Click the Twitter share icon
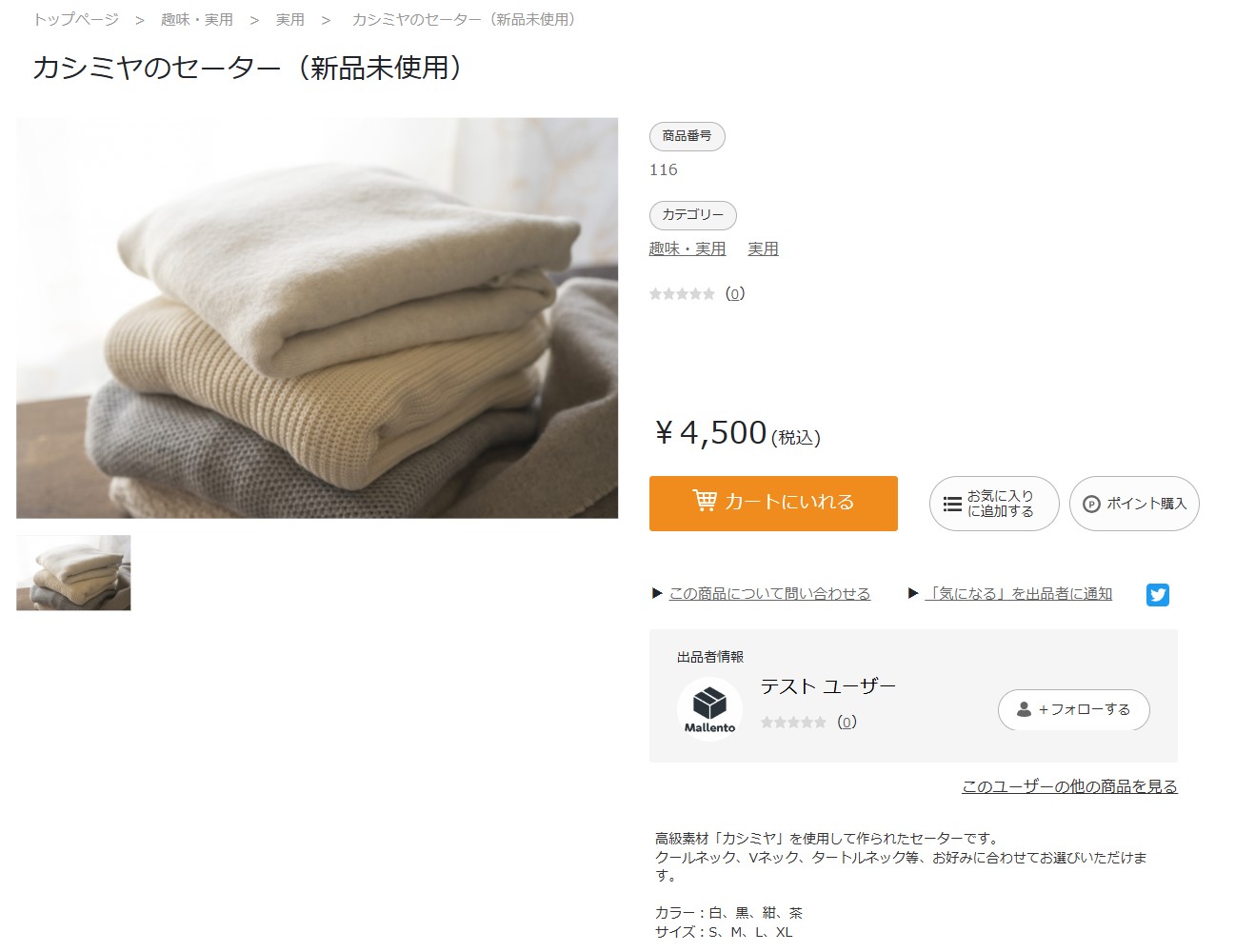Screen dimensions: 1255x952 coord(1157,595)
